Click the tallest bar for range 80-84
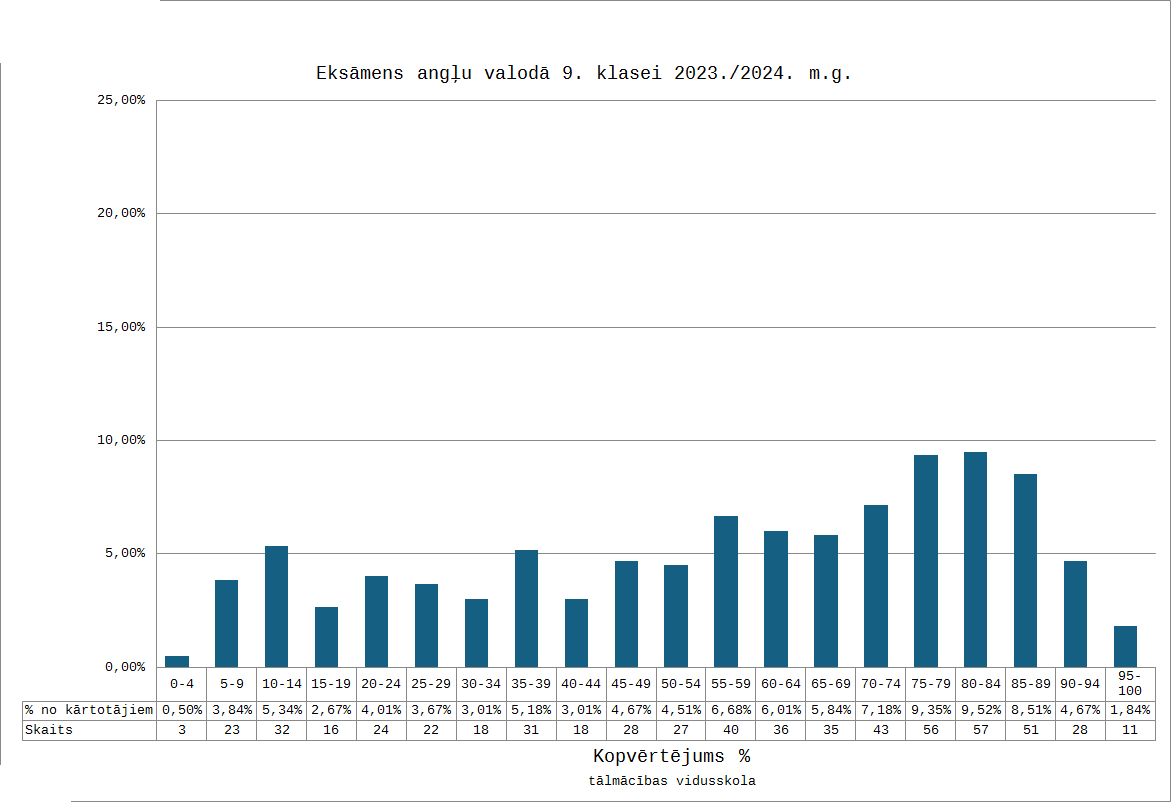The image size is (1171, 802). click(975, 559)
